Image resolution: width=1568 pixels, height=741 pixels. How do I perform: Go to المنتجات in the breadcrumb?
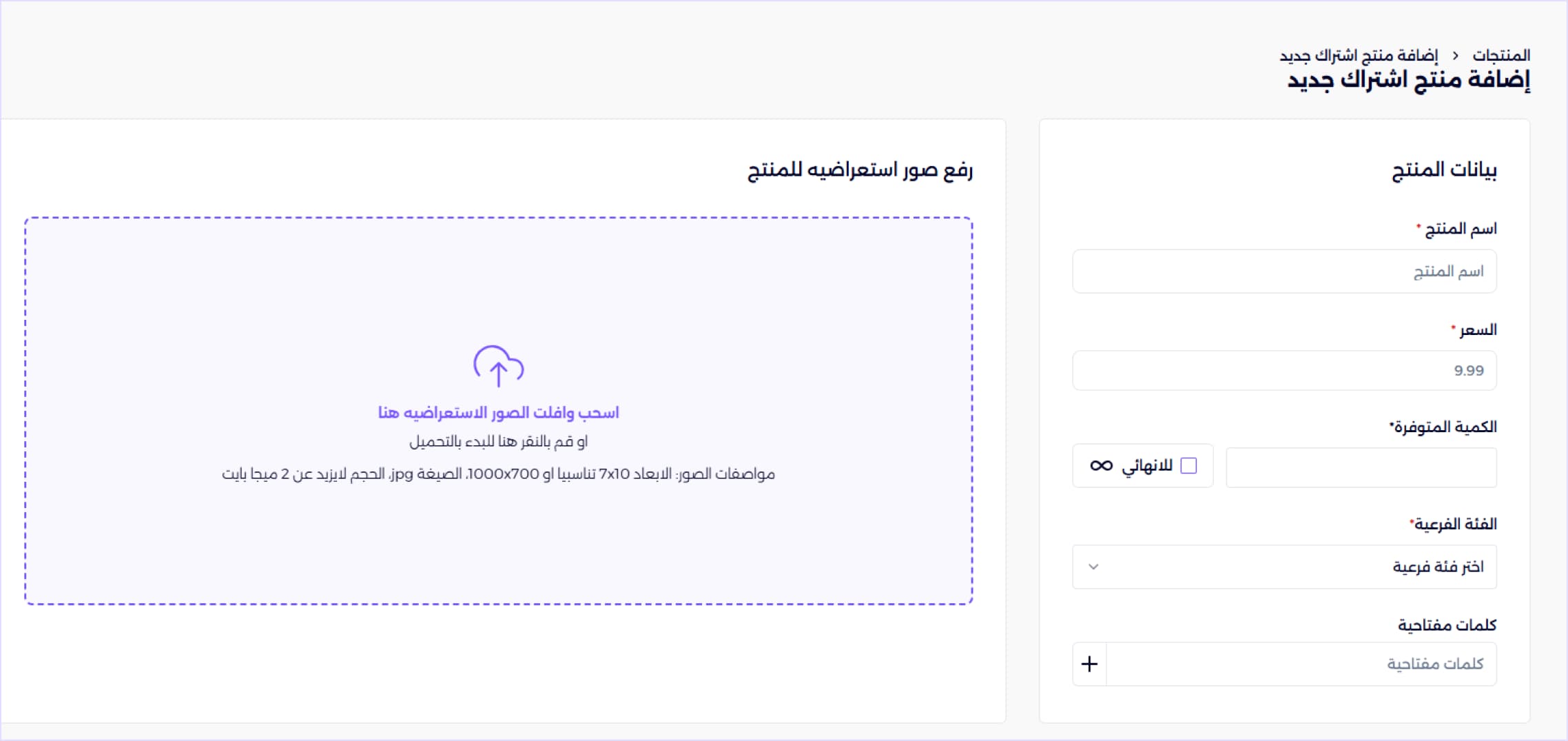pyautogui.click(x=1501, y=55)
